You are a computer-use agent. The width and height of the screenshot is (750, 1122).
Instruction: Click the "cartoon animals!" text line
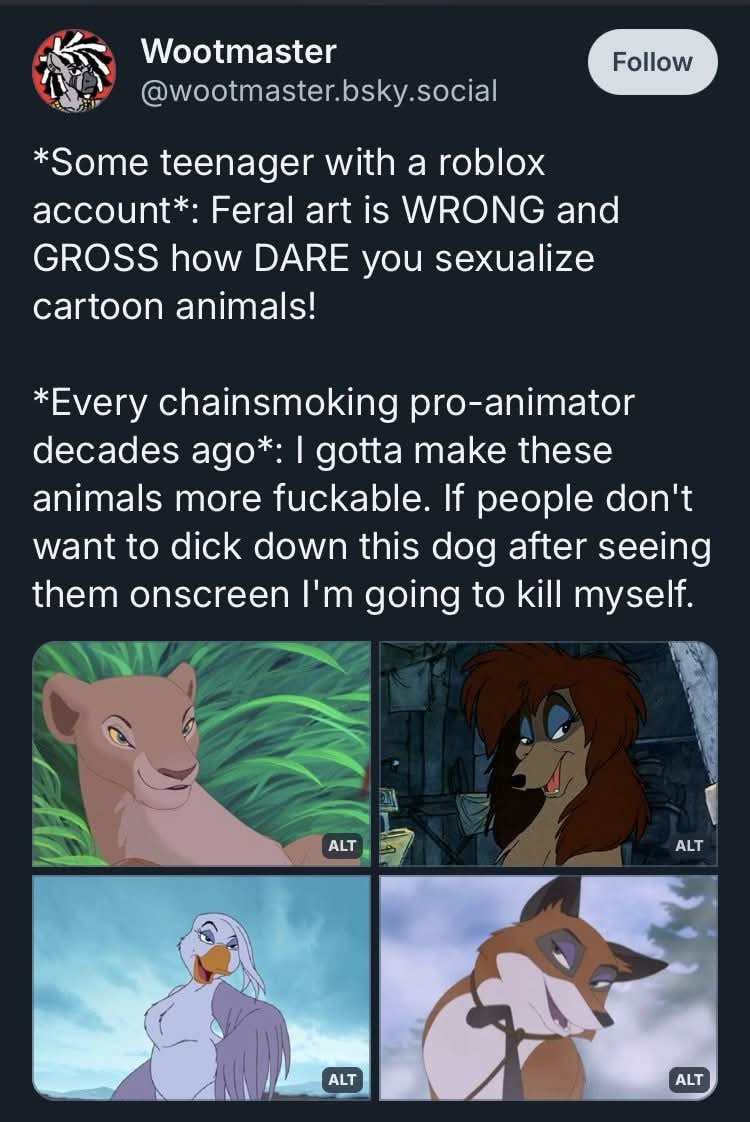pyautogui.click(x=174, y=306)
